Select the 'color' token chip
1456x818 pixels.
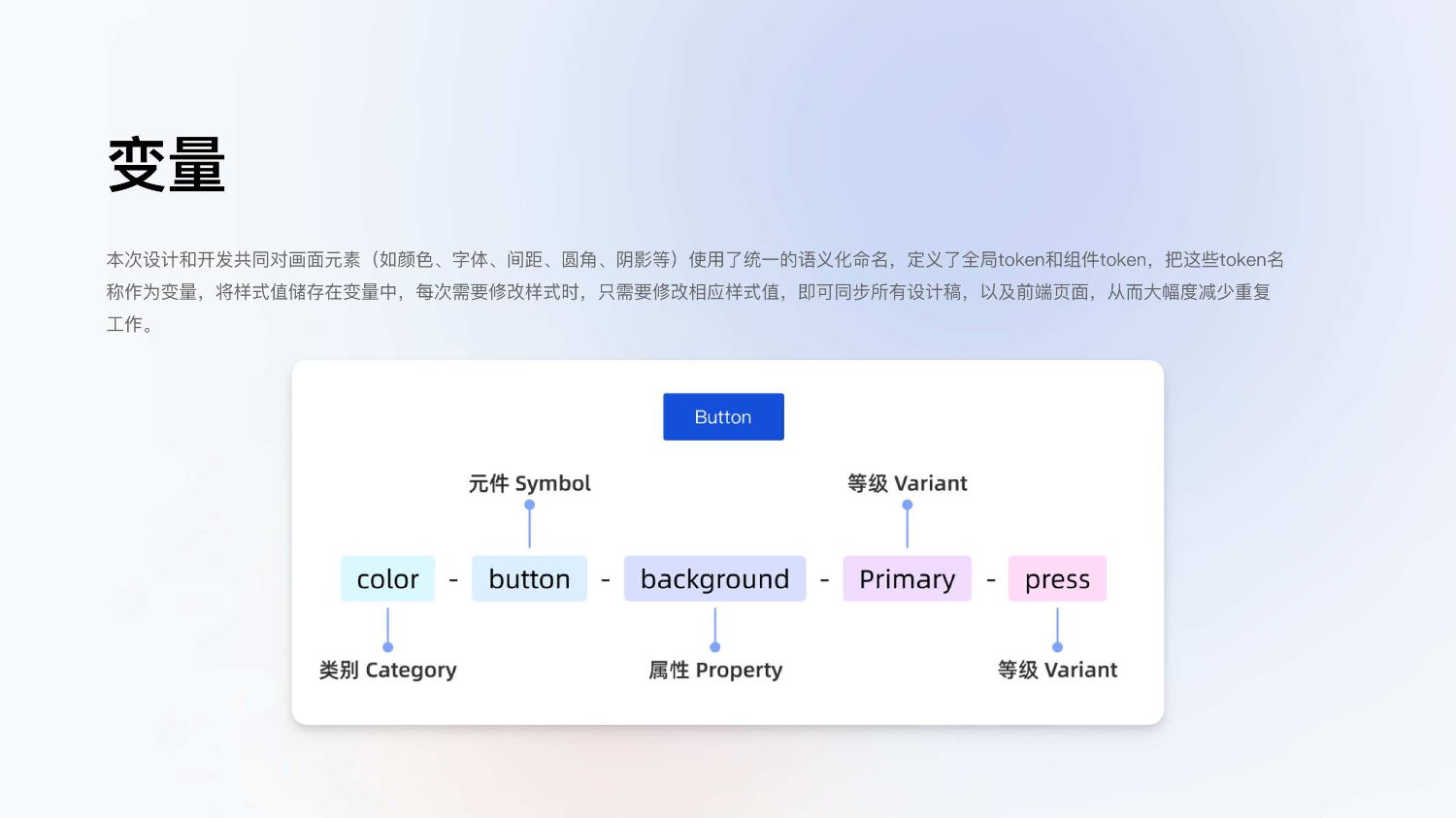pos(387,579)
